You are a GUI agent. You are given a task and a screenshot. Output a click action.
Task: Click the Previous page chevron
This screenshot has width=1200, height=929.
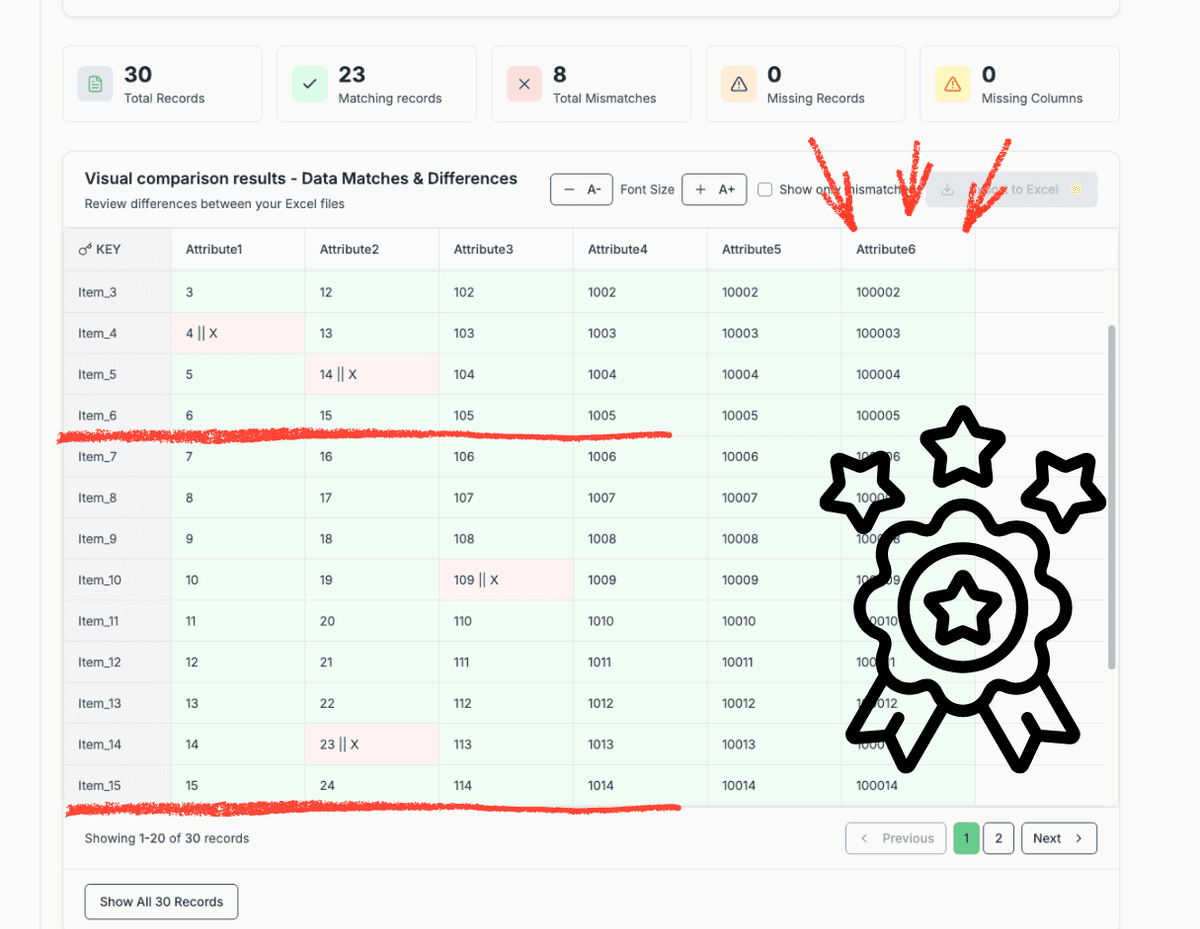[867, 838]
